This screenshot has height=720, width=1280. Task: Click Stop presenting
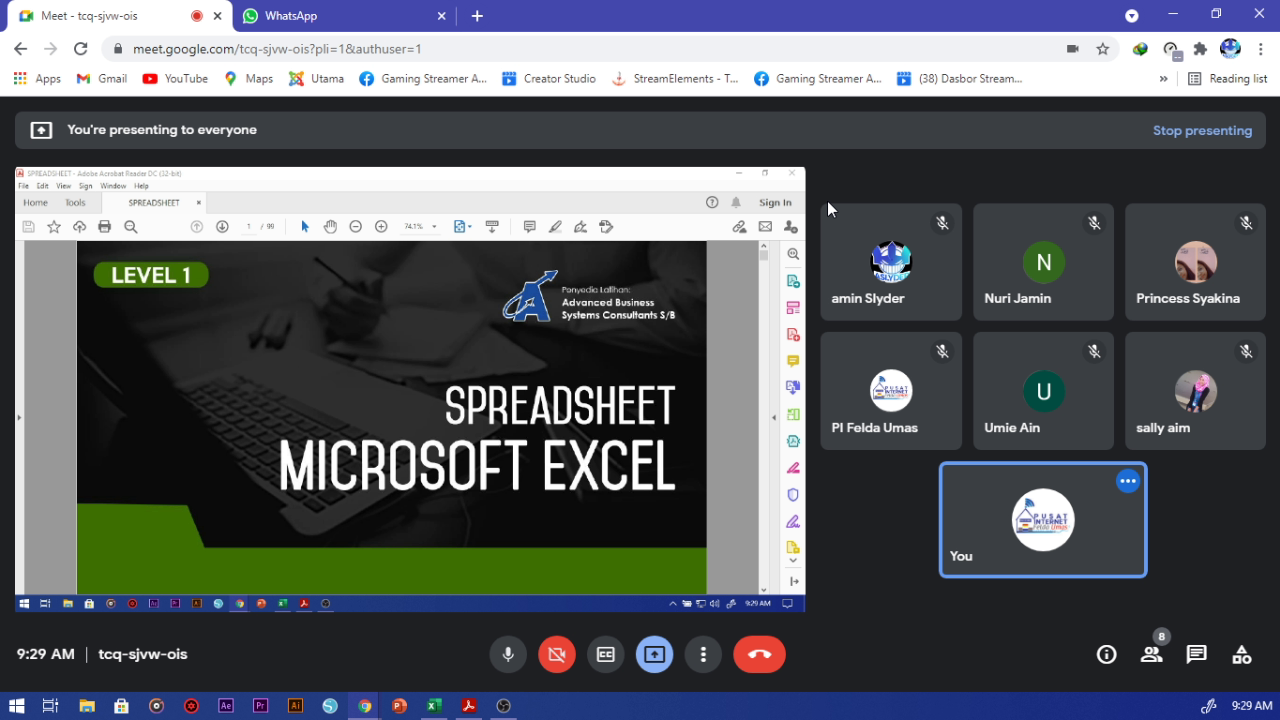(1202, 130)
